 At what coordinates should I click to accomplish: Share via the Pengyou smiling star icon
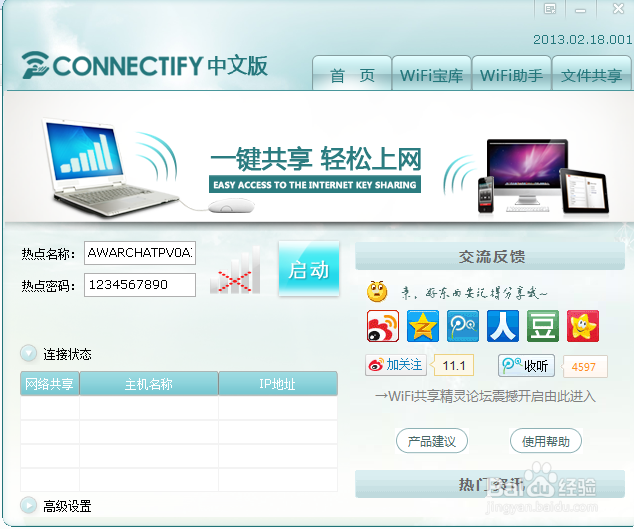pyautogui.click(x=583, y=326)
